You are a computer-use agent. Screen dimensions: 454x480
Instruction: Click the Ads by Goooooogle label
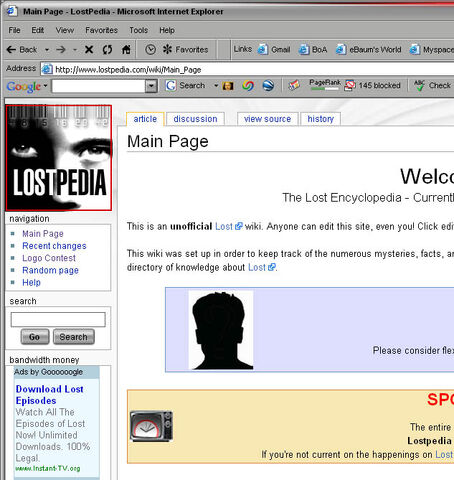click(48, 372)
